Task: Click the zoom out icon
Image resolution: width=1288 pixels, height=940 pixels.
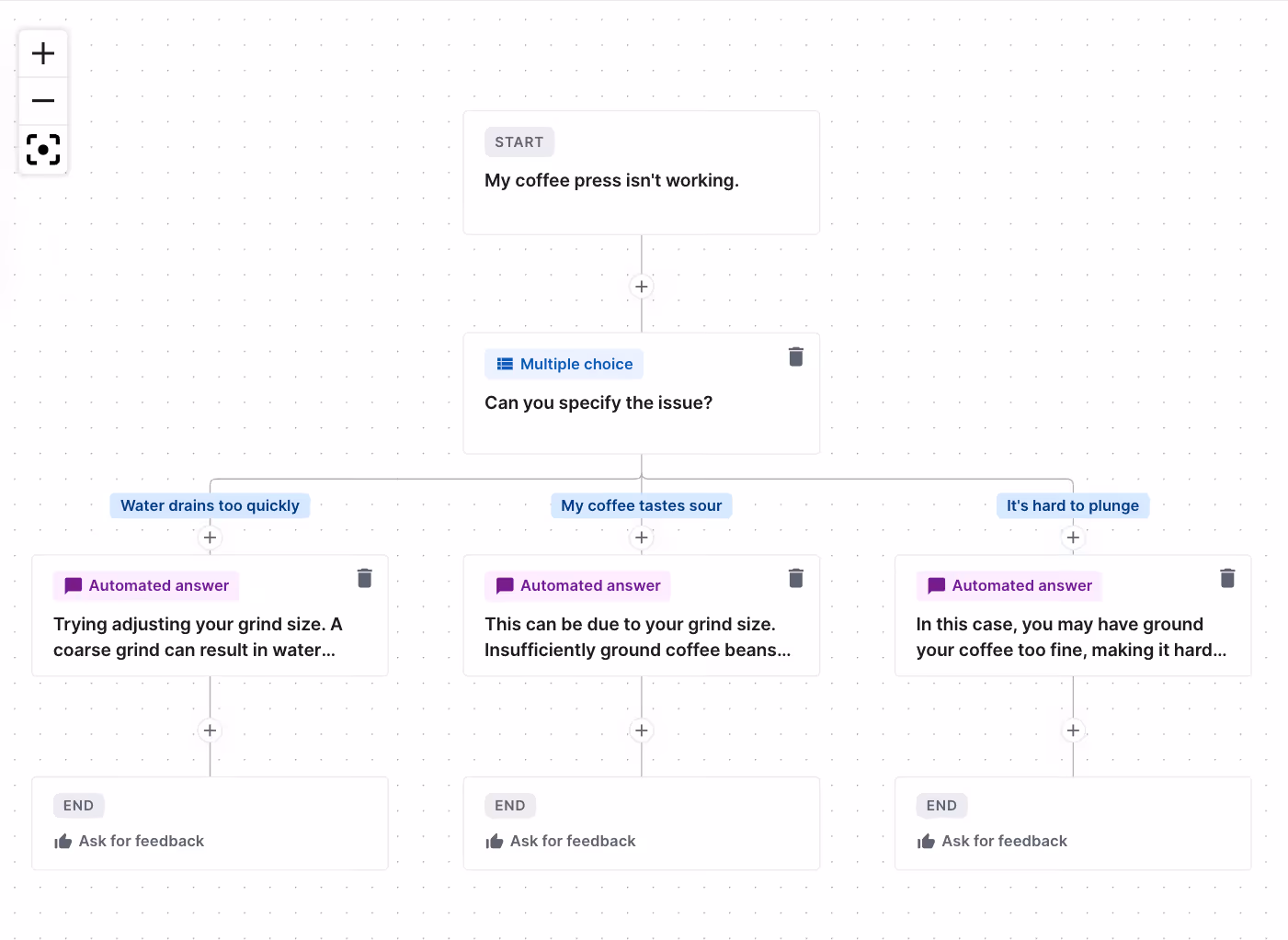Action: click(42, 99)
